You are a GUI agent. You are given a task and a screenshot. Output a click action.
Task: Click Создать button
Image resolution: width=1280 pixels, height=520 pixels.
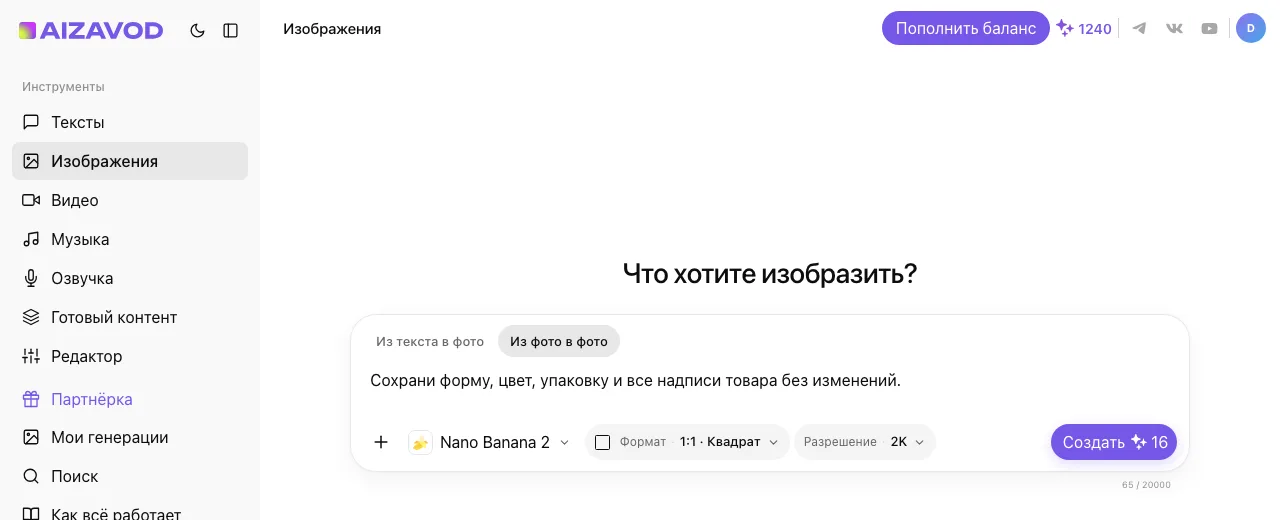(1114, 442)
